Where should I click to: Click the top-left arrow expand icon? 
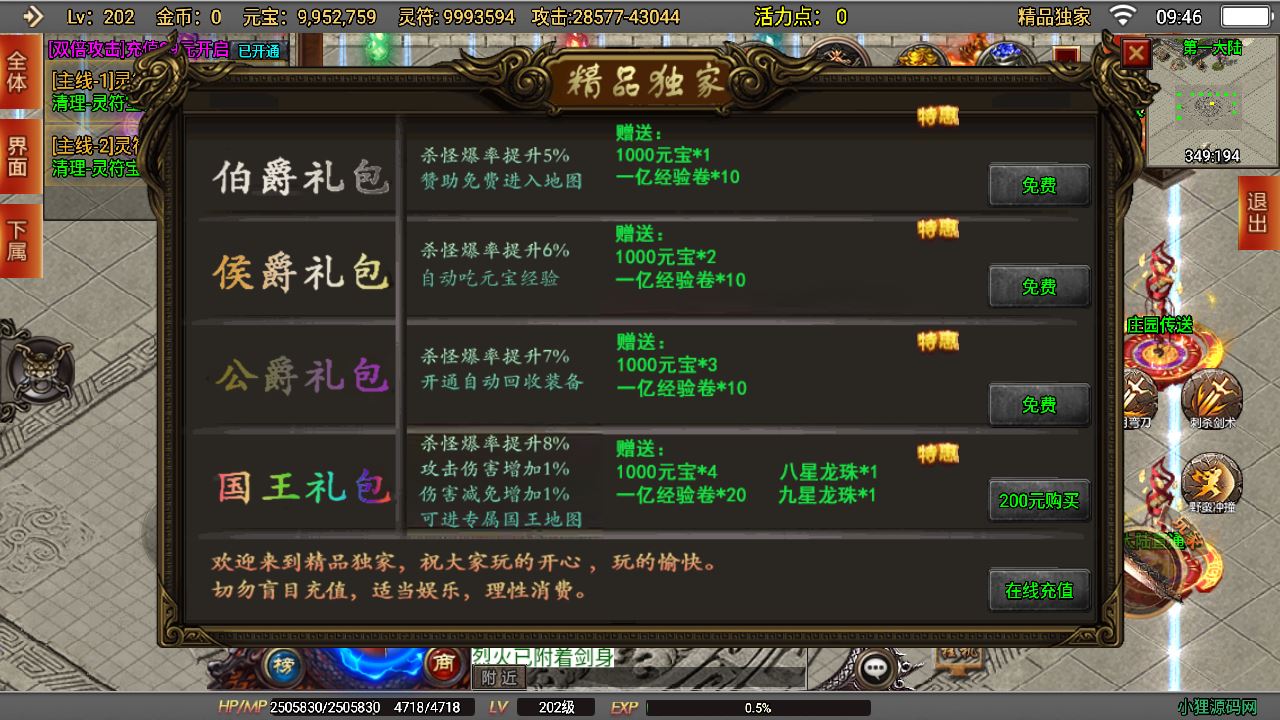pyautogui.click(x=32, y=16)
